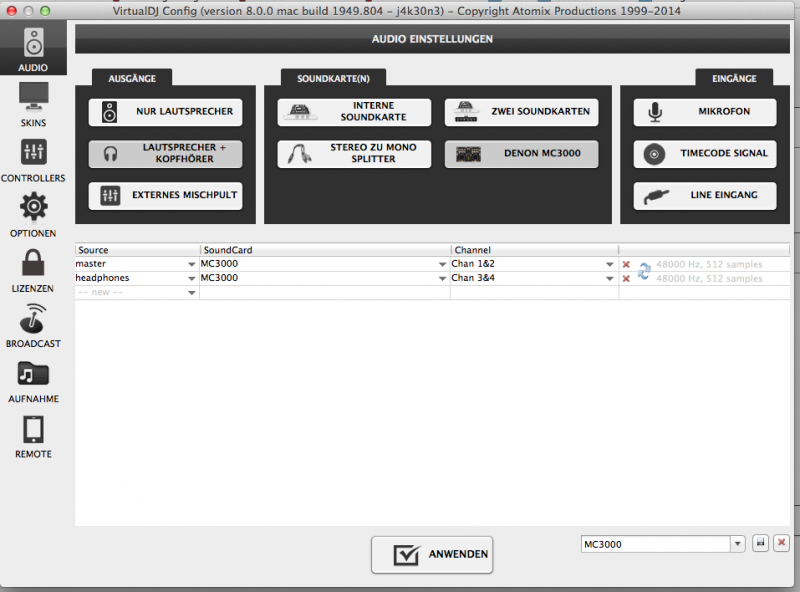Click the Anwenden apply button
The width and height of the screenshot is (800, 592).
pyautogui.click(x=432, y=554)
